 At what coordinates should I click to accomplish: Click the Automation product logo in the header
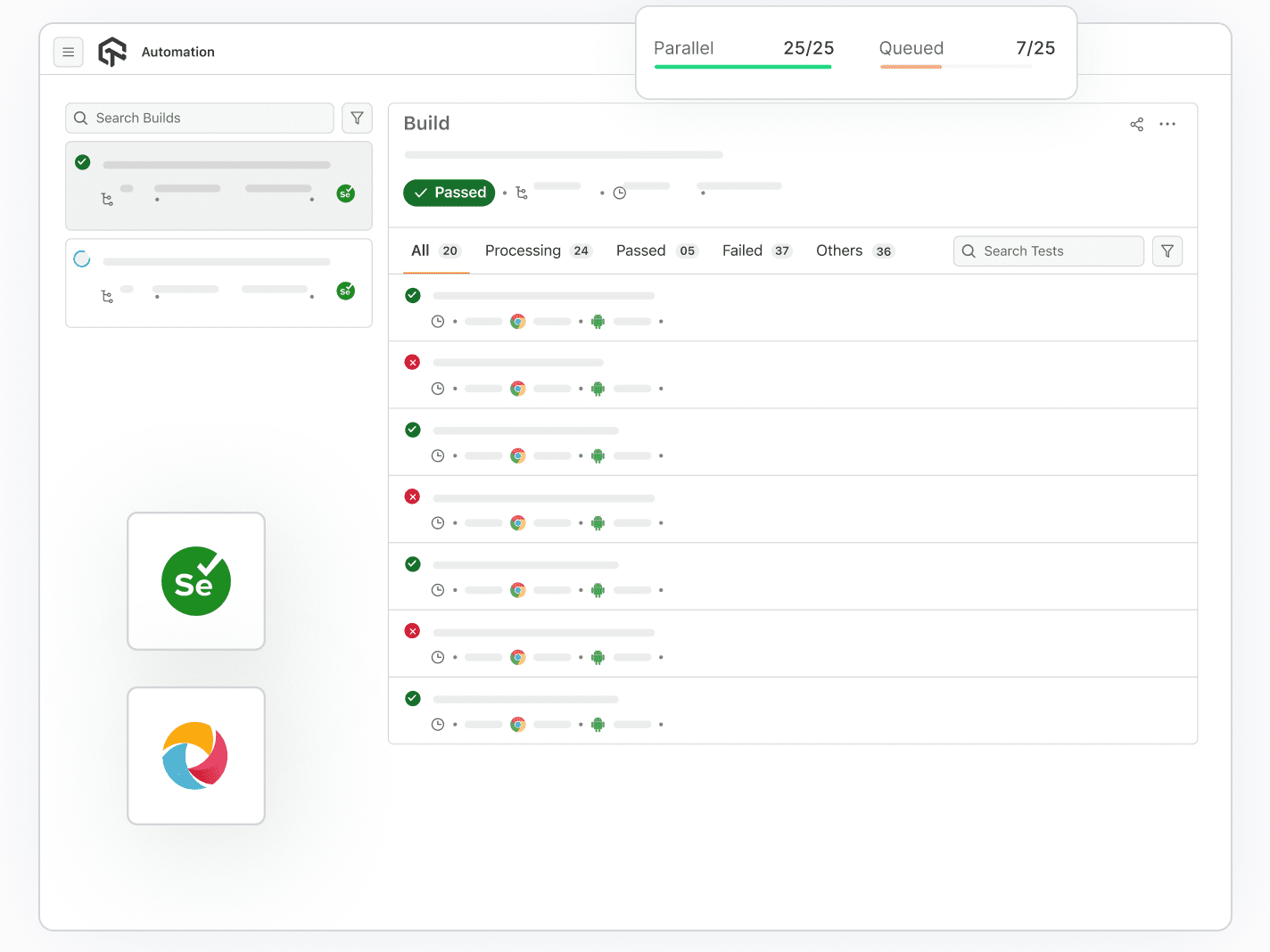pos(112,51)
